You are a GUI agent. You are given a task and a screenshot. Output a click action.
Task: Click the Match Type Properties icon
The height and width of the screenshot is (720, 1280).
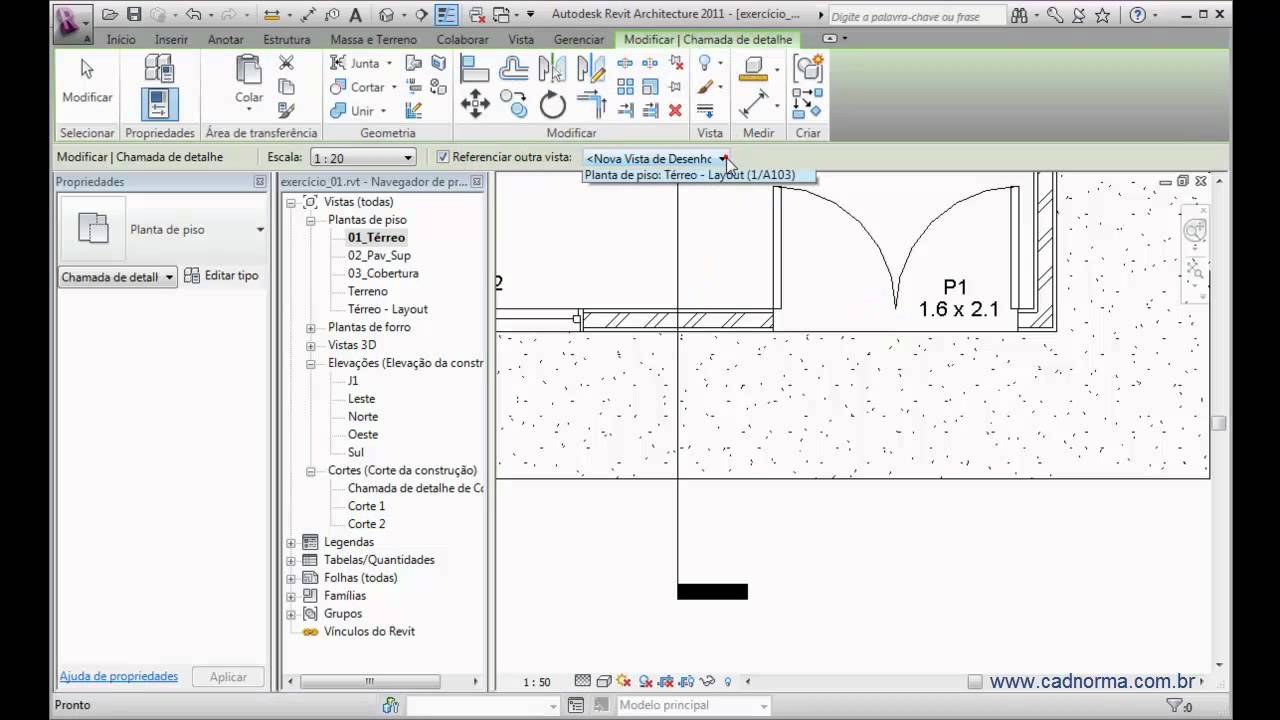tap(286, 110)
